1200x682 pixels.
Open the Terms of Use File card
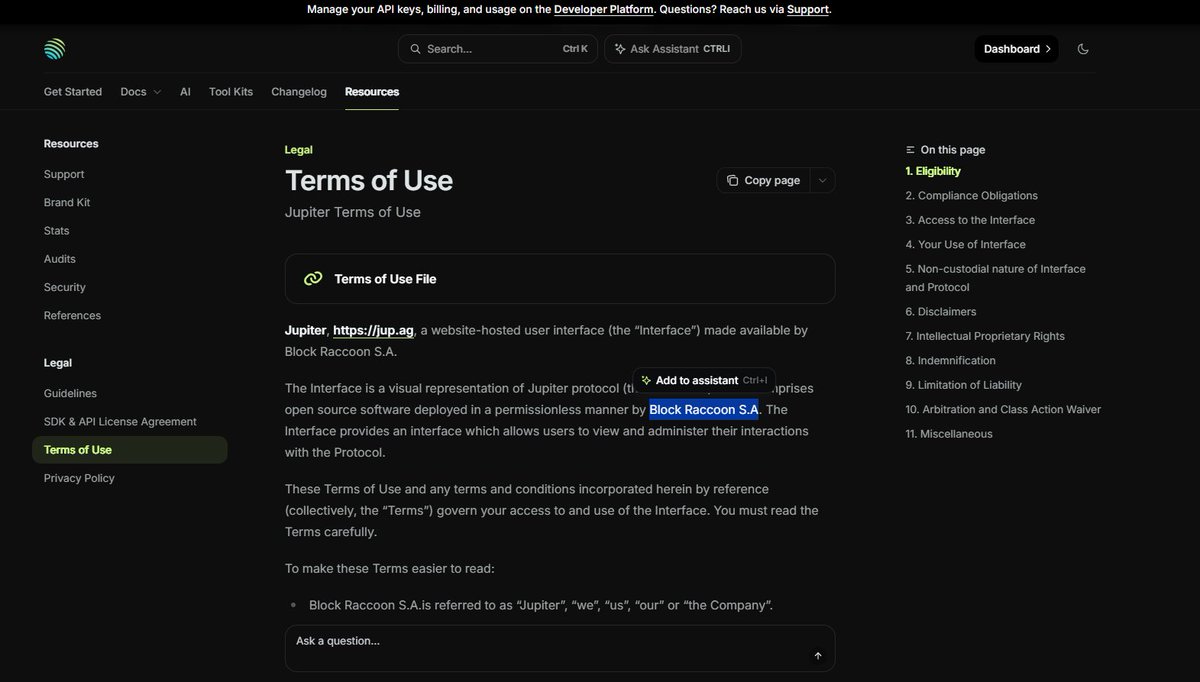[560, 279]
